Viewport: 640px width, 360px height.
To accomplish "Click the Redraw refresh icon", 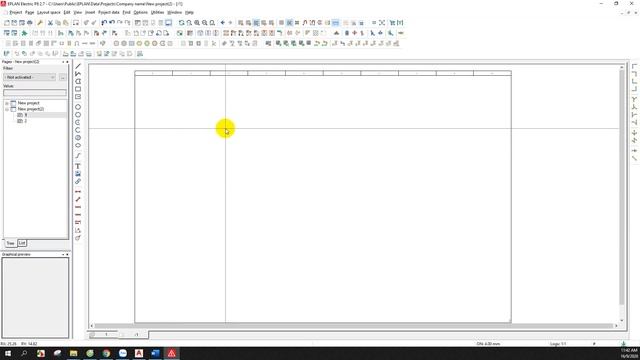I will coord(182,23).
